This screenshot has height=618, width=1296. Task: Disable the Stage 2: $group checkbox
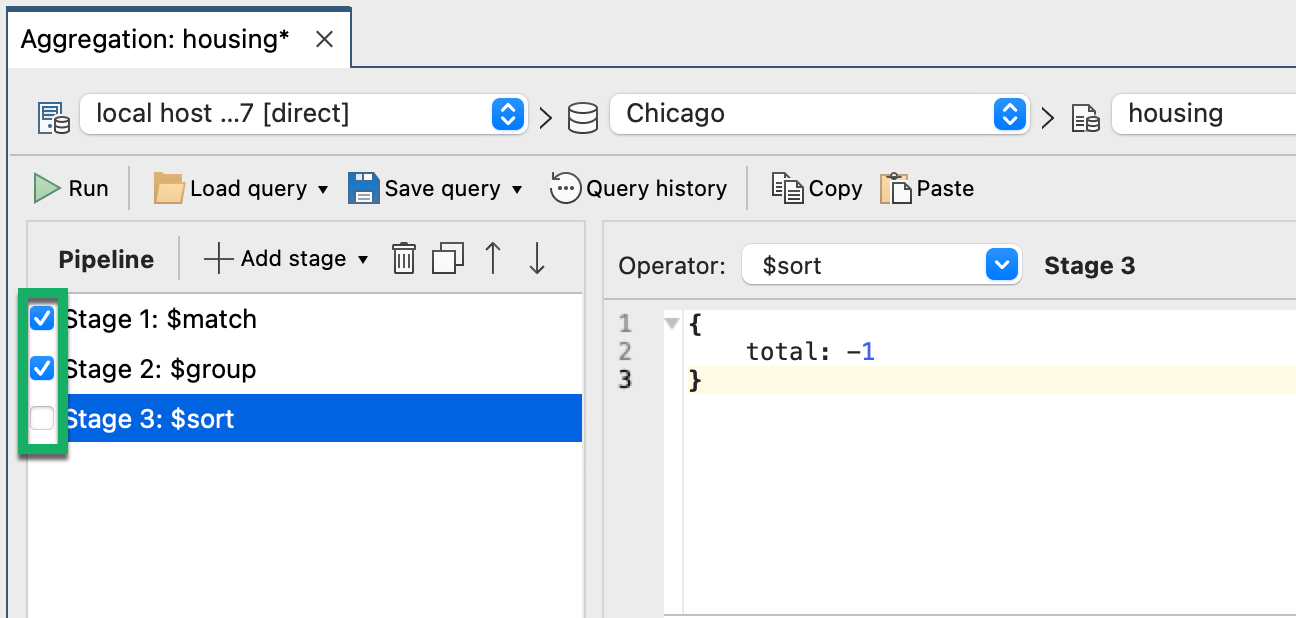[x=42, y=369]
